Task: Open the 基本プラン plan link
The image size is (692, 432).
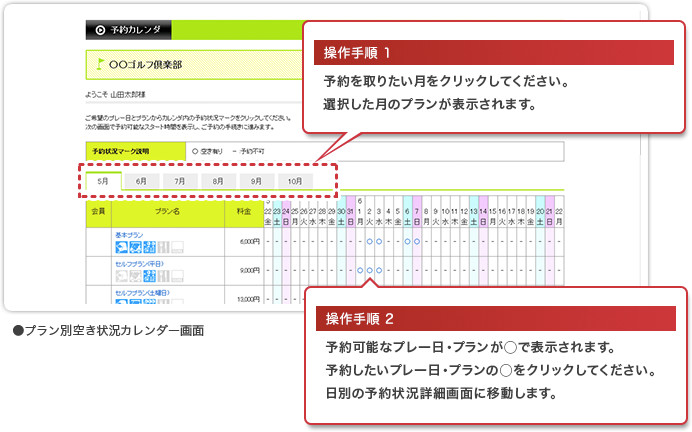Action: point(129,235)
